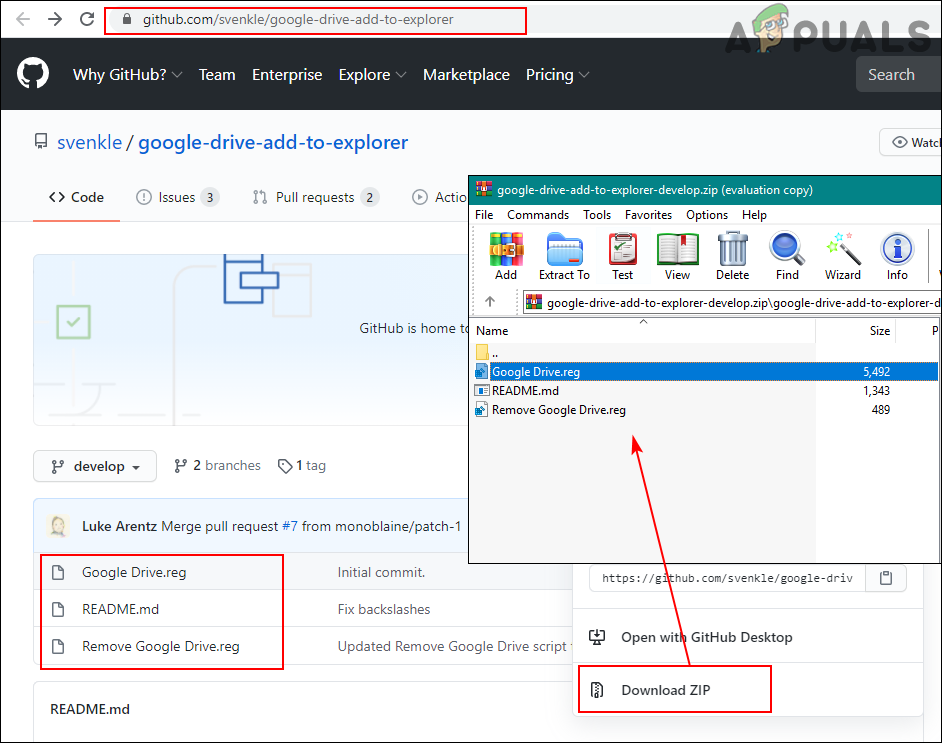942x743 pixels.
Task: Click Open with GitHub Desktop
Action: point(706,637)
